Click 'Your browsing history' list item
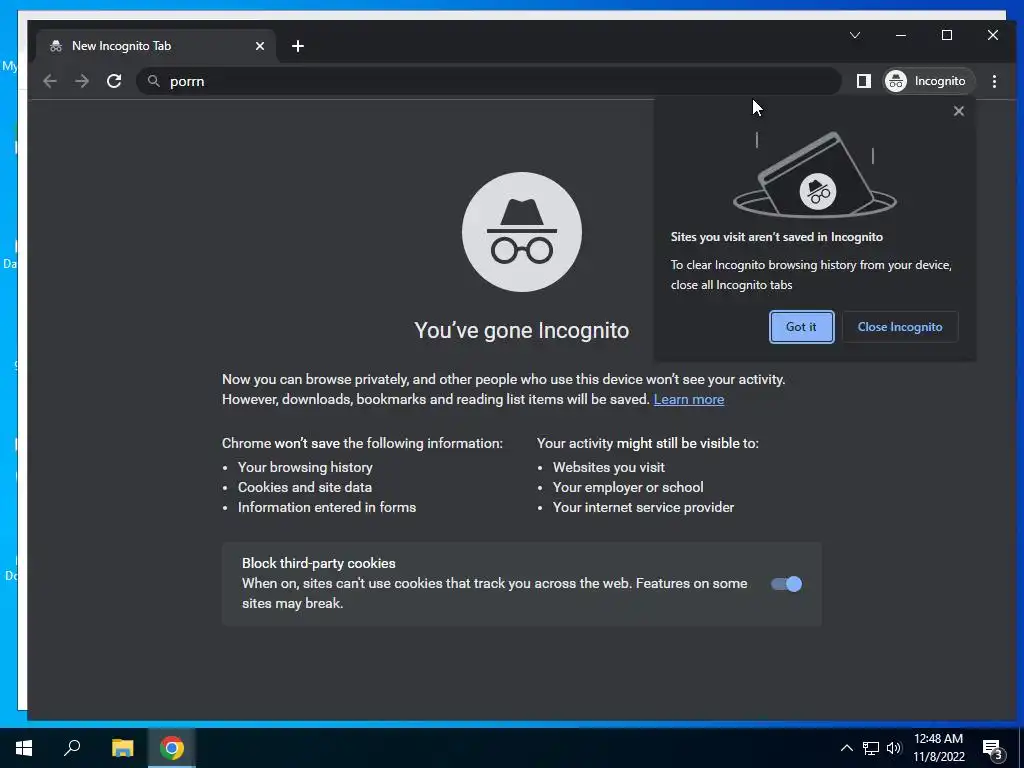 305,467
